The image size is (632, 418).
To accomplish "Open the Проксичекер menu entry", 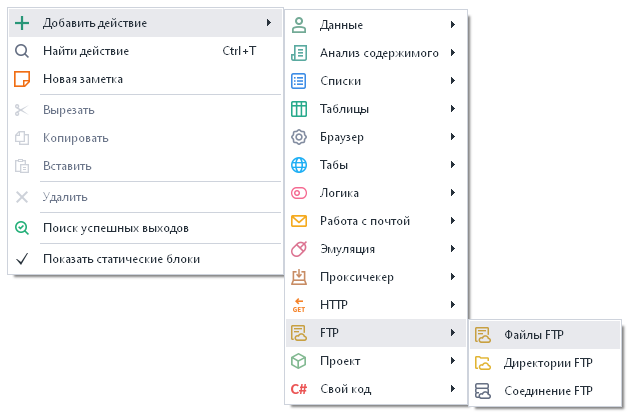I will tap(355, 277).
